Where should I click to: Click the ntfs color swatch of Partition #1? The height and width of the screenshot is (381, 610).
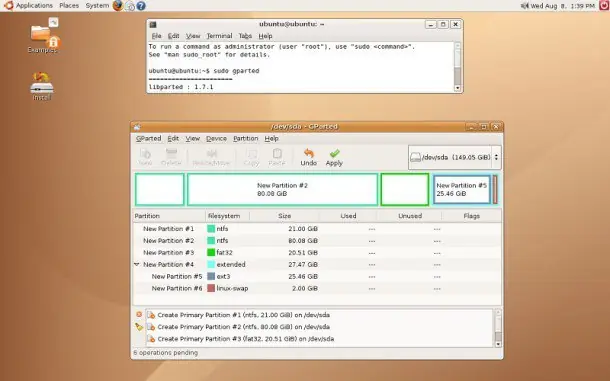(211, 229)
